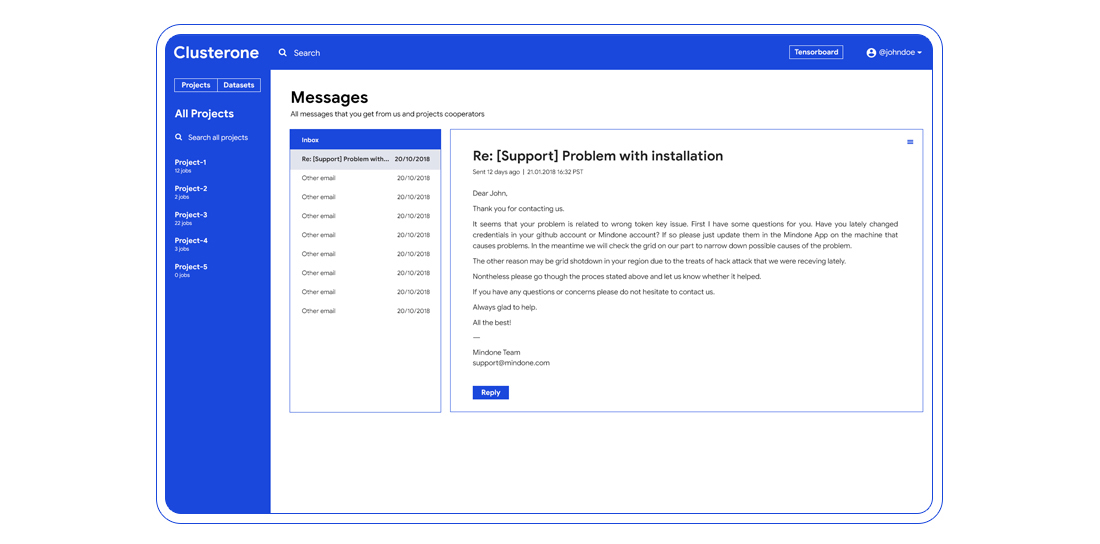The image size is (1100, 544).
Task: Click the Reply button
Action: coord(490,392)
